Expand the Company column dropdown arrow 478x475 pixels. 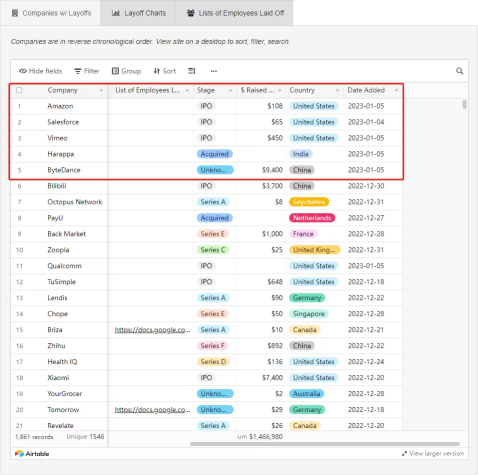(x=101, y=90)
